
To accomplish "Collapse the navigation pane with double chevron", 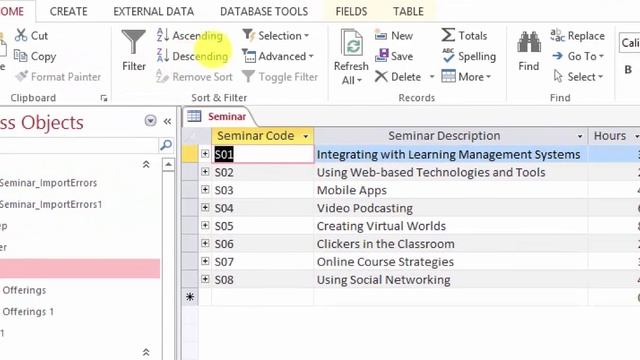I will pos(167,121).
